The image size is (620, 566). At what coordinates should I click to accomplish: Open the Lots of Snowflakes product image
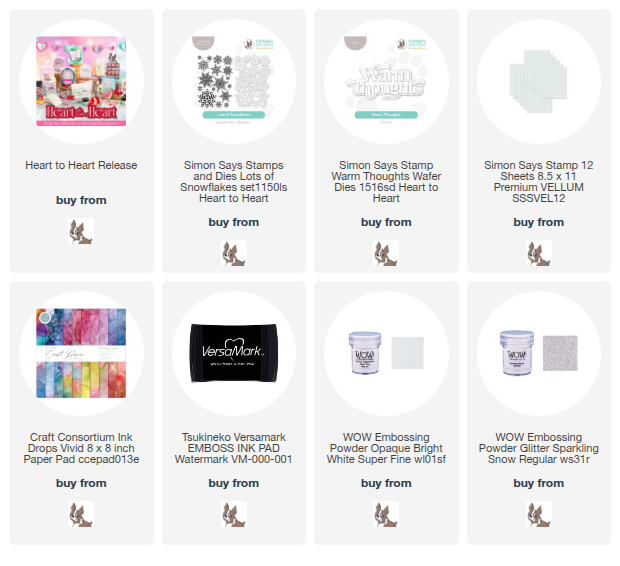click(x=234, y=81)
